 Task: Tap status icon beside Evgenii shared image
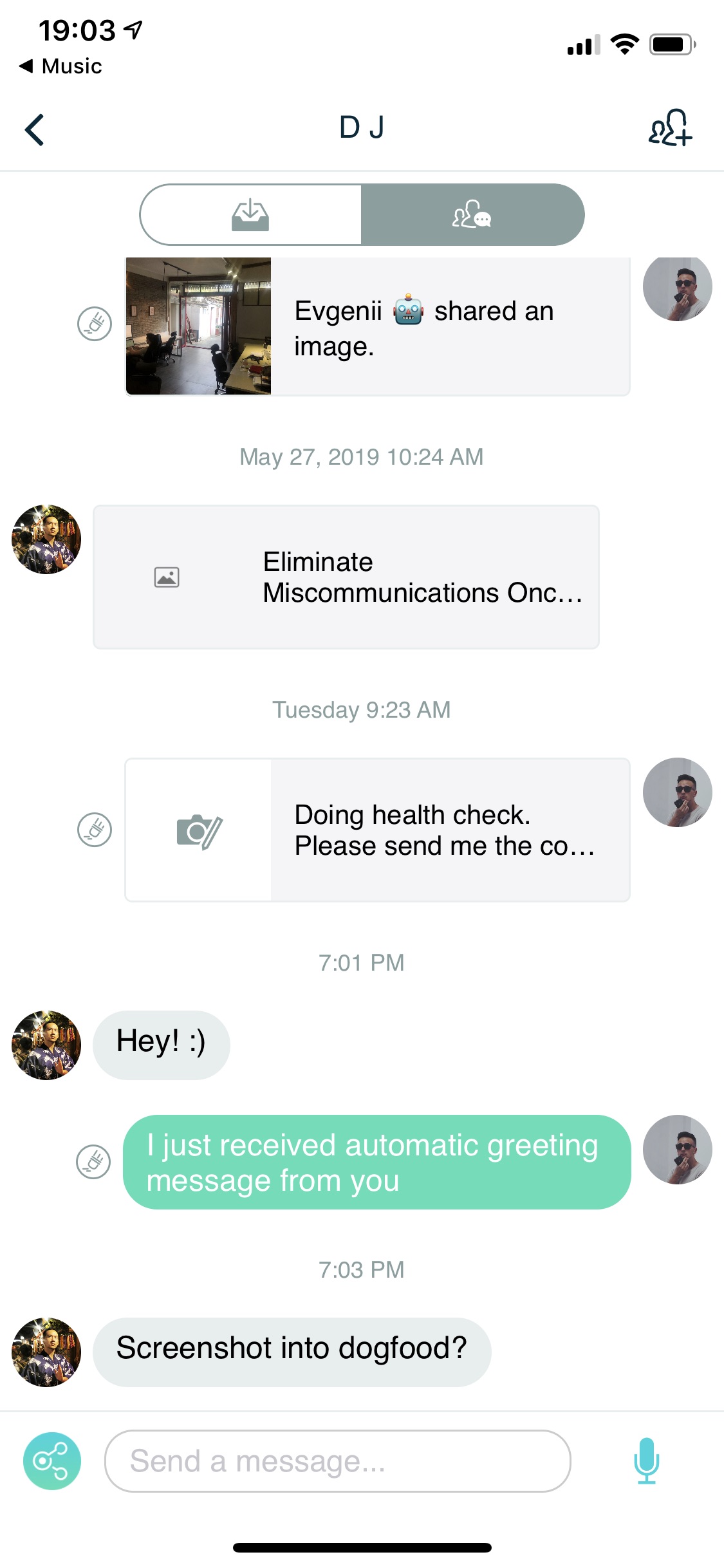95,324
